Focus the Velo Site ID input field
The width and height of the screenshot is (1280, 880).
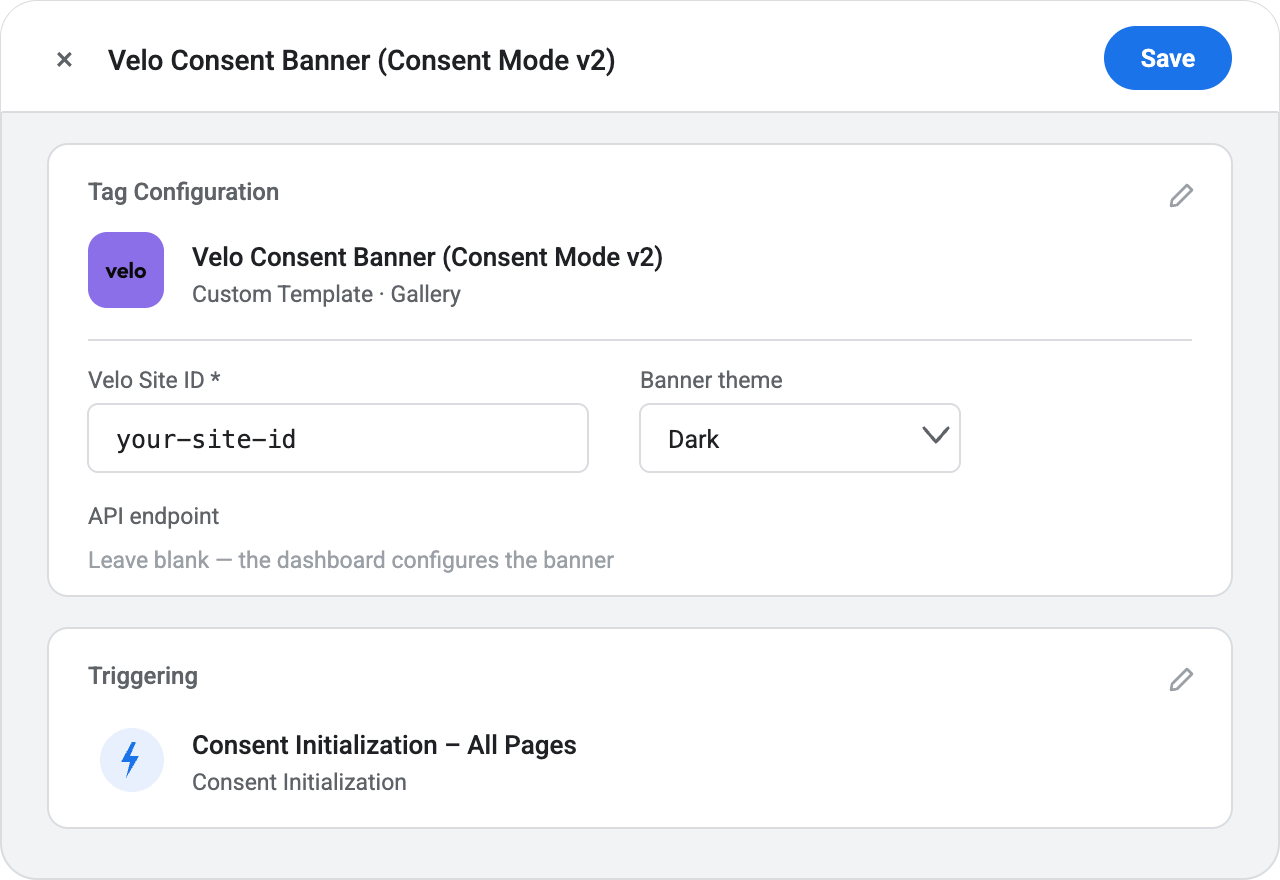338,438
